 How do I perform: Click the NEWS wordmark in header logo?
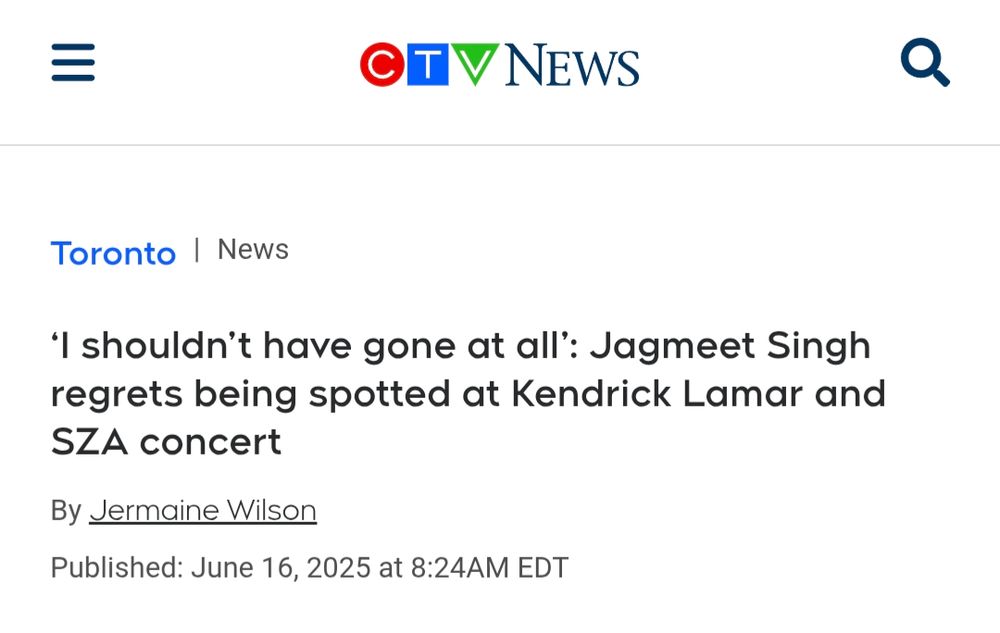(x=572, y=66)
